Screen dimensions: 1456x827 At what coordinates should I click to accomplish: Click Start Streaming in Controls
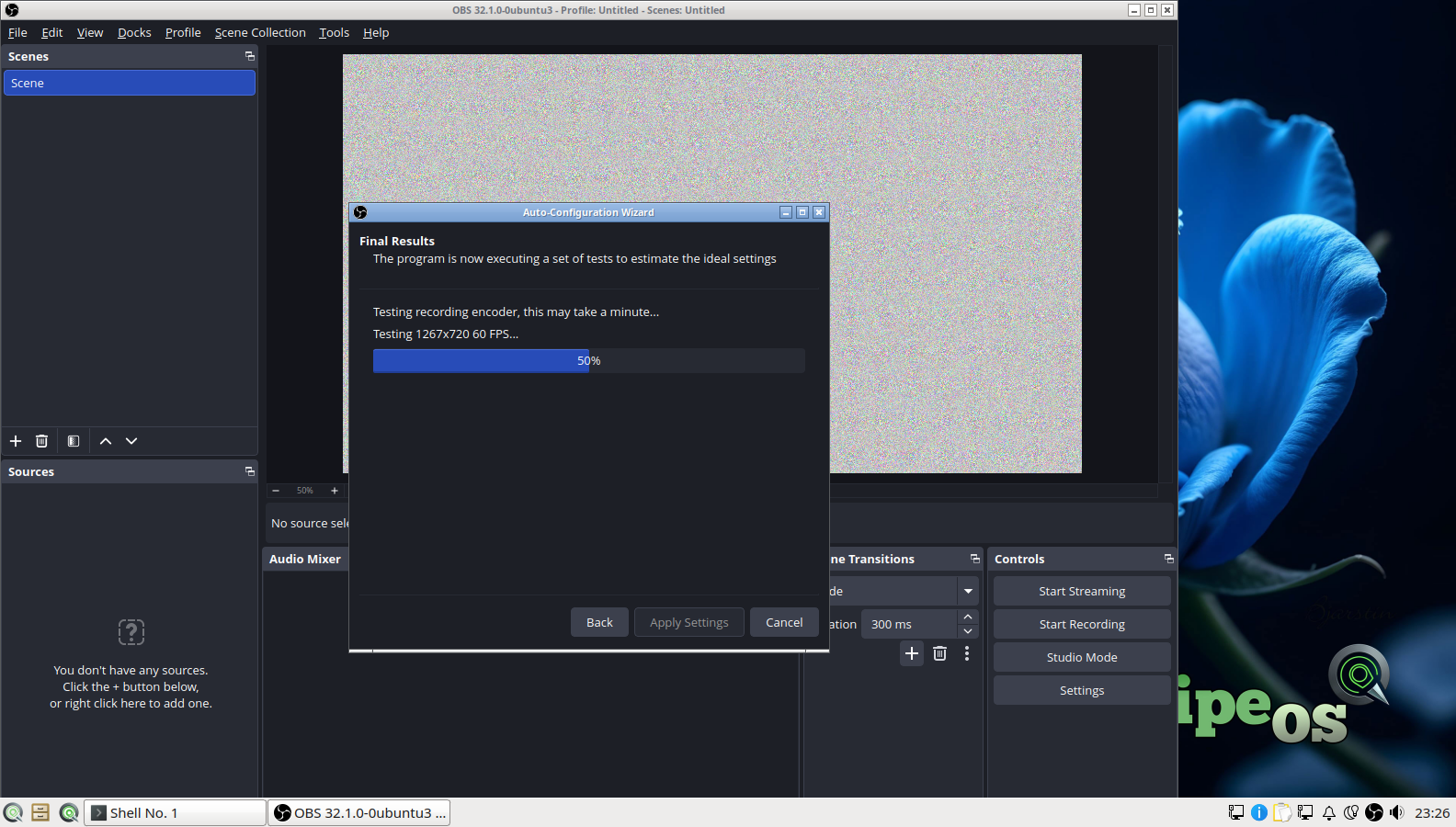(1082, 591)
